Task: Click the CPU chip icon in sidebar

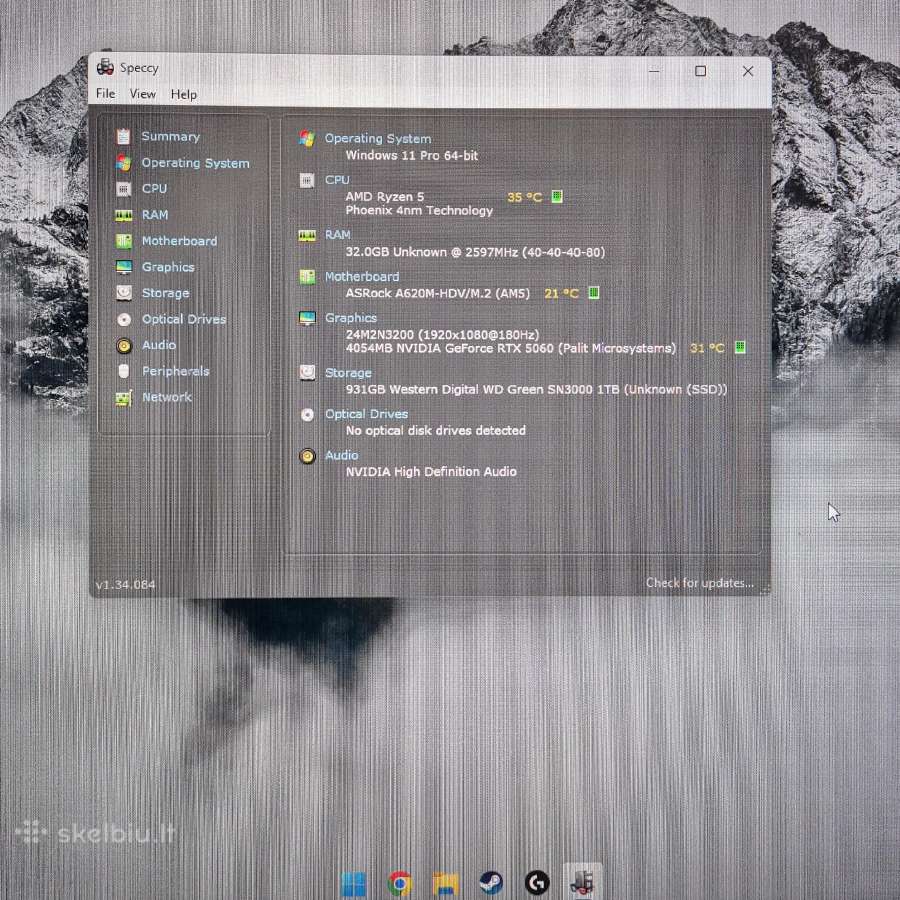Action: click(123, 189)
